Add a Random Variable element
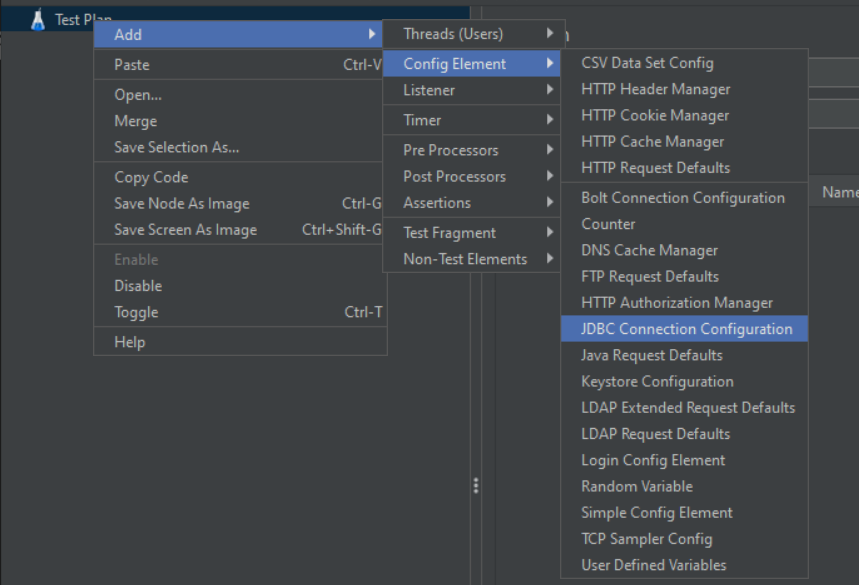Viewport: 859px width, 585px height. 684,487
